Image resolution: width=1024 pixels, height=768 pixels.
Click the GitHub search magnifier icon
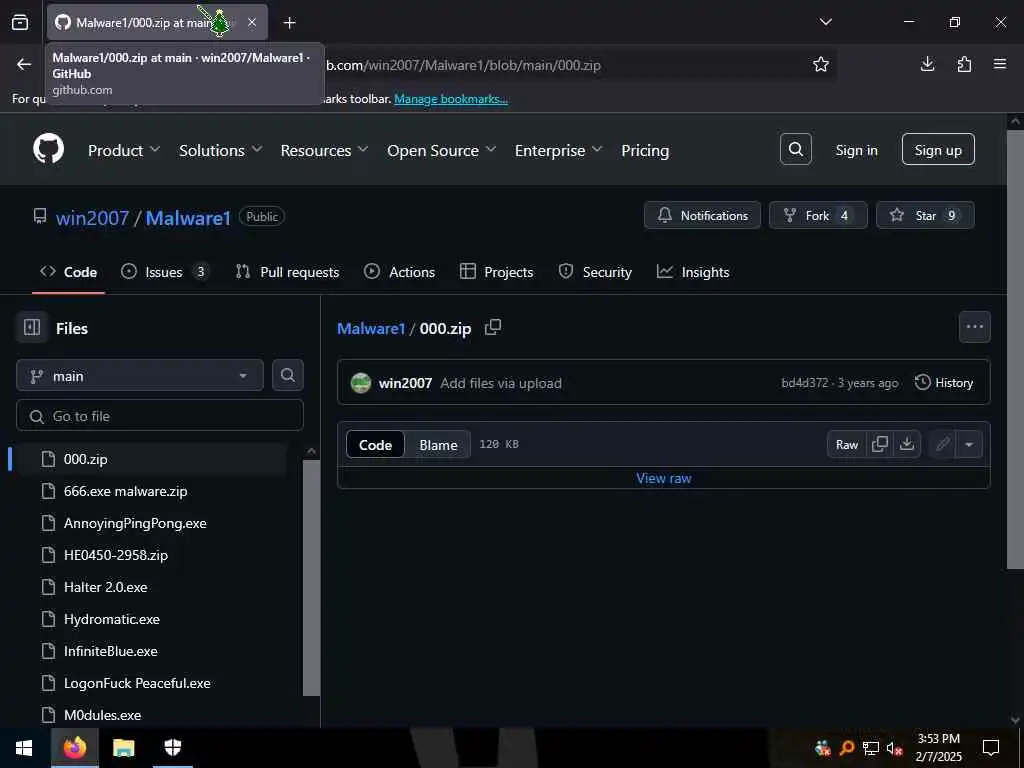(x=795, y=150)
